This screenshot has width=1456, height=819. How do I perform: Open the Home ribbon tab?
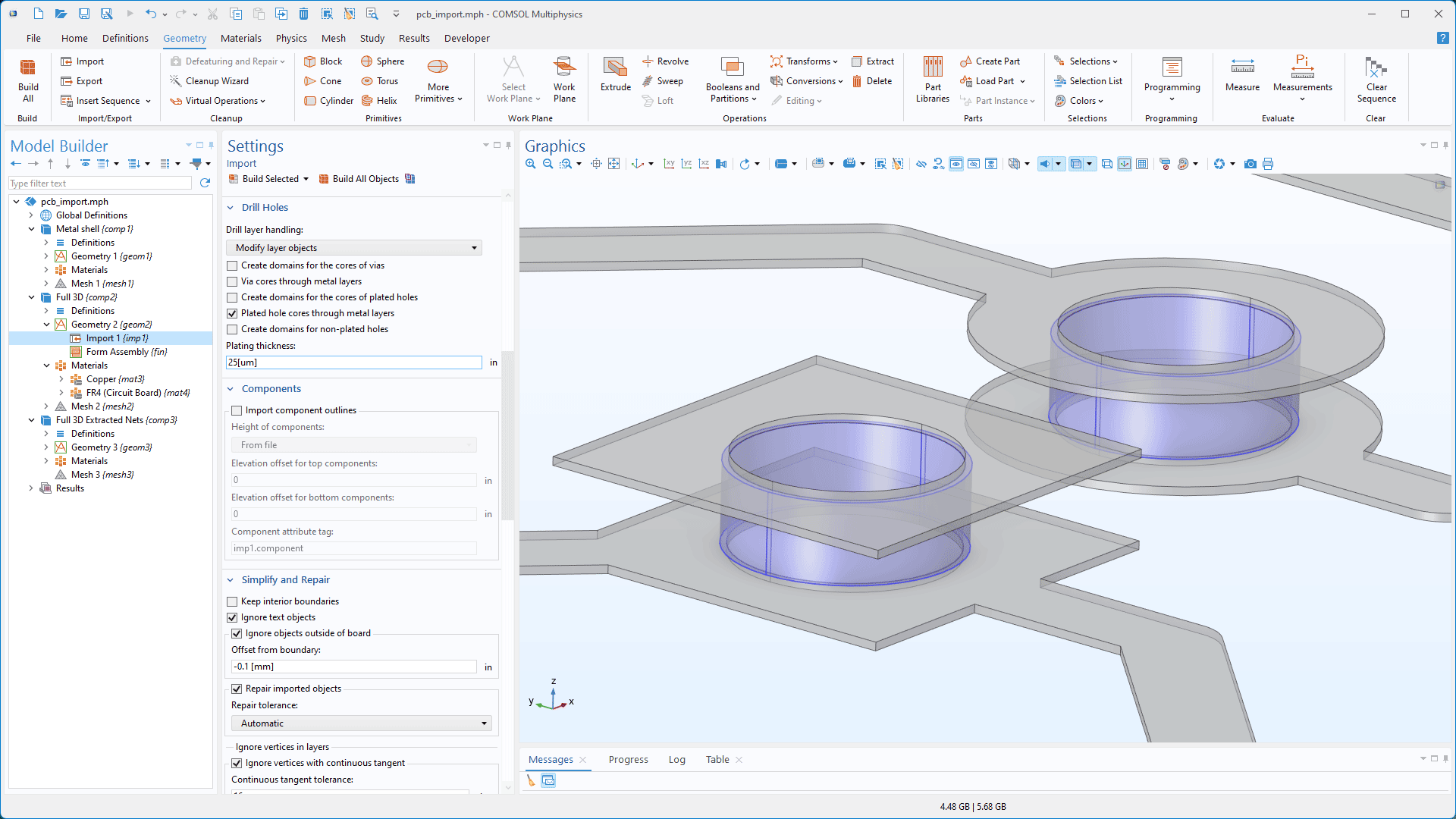74,38
